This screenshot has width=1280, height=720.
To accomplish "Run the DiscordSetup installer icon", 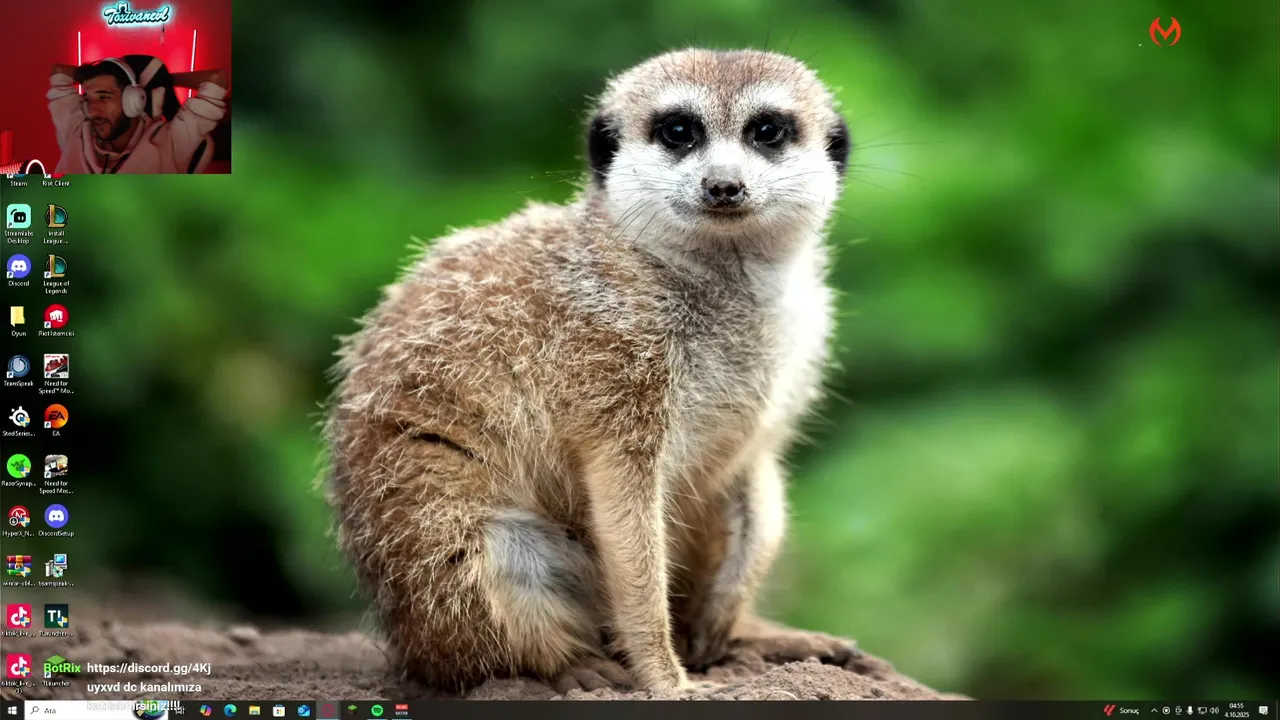I will click(56, 521).
